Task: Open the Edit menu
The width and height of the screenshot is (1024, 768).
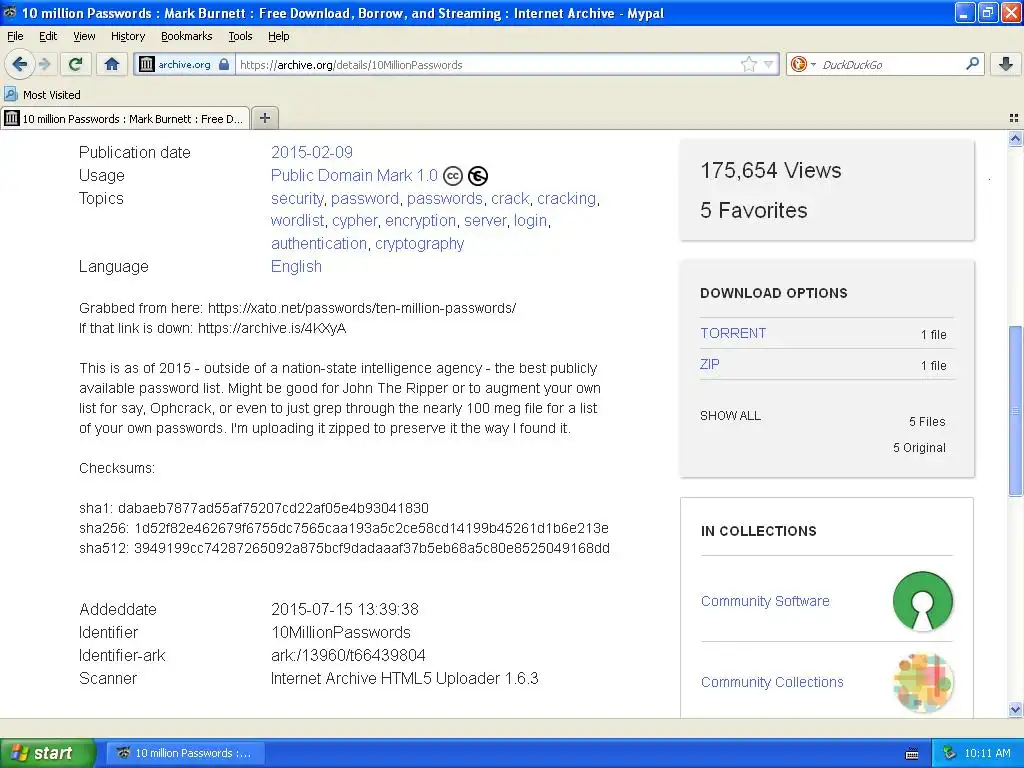Action: (48, 36)
